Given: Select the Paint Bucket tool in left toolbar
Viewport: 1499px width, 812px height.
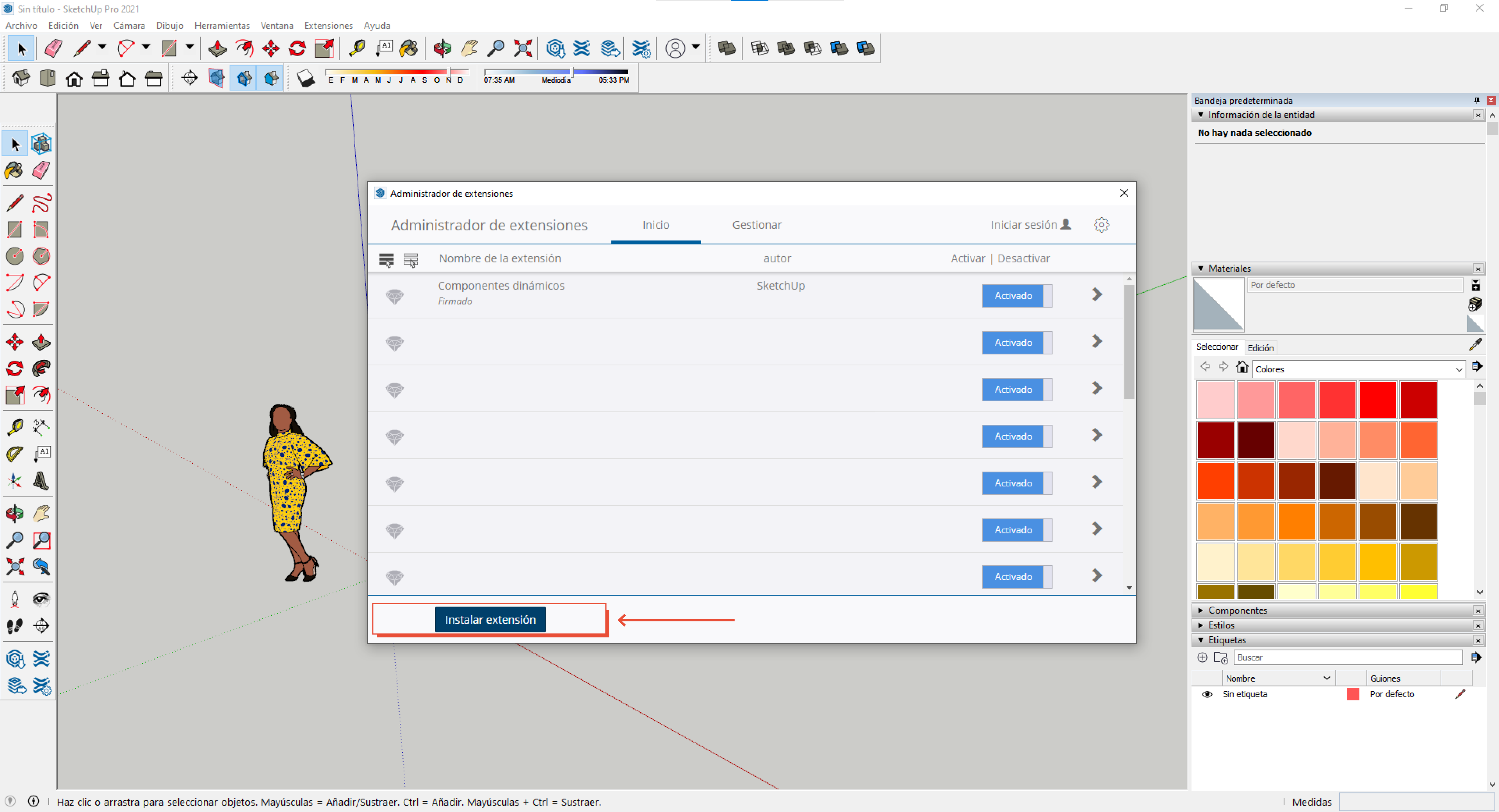Looking at the screenshot, I should coord(15,171).
